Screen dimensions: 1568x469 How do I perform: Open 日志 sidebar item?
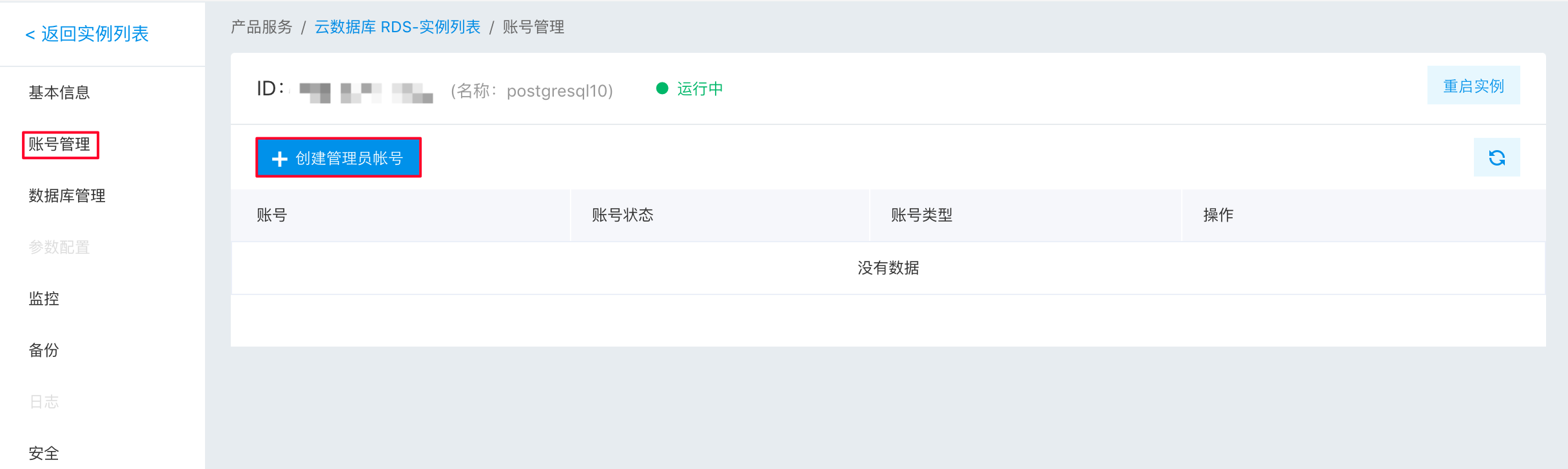click(x=44, y=402)
